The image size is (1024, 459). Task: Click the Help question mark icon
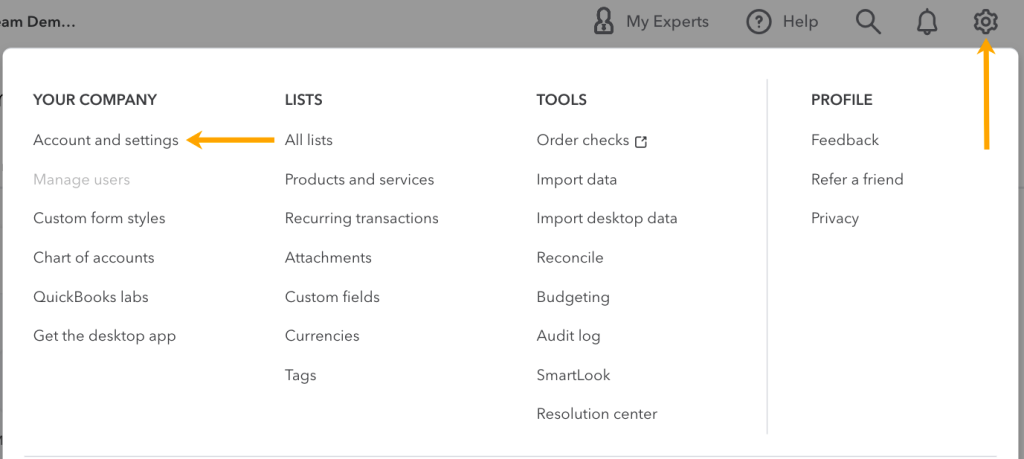pyautogui.click(x=759, y=21)
